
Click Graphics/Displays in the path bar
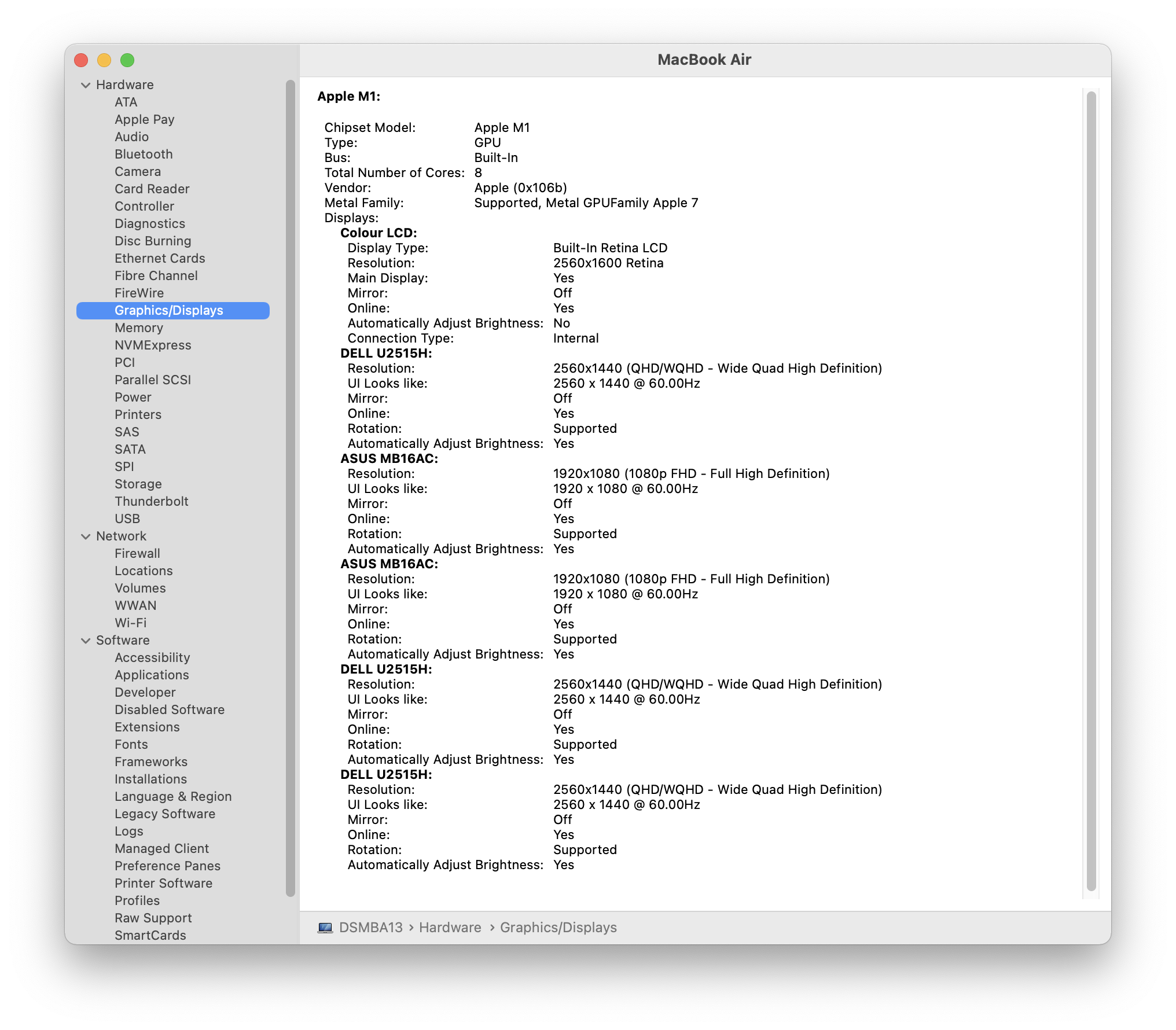pos(558,928)
